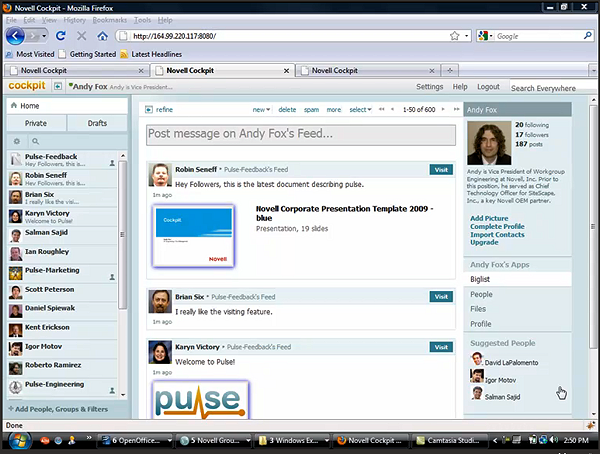
Task: Expand Novell Group taskbar group arrow
Action: 248,441
